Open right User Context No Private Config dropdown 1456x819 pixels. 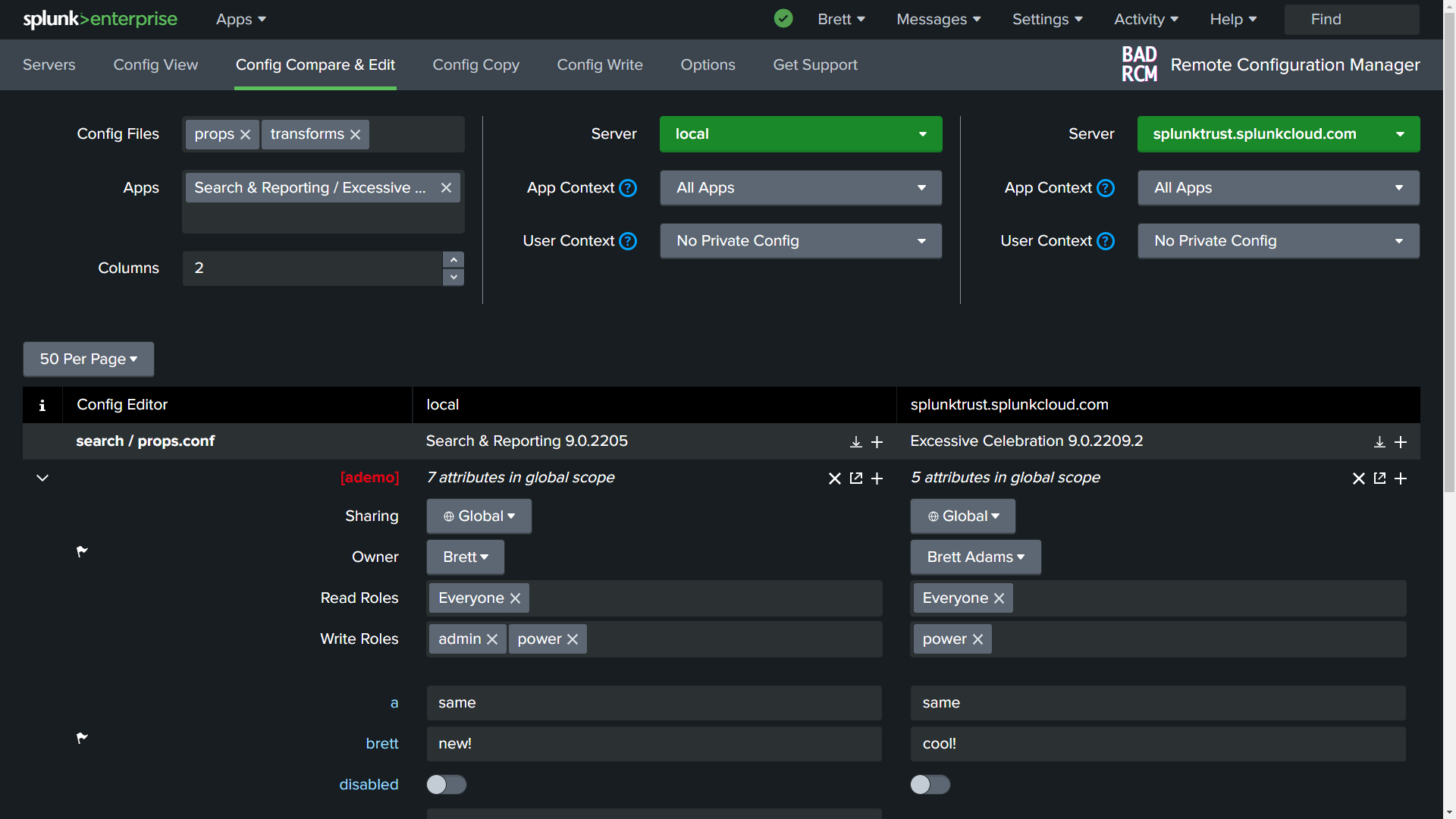pos(1279,241)
